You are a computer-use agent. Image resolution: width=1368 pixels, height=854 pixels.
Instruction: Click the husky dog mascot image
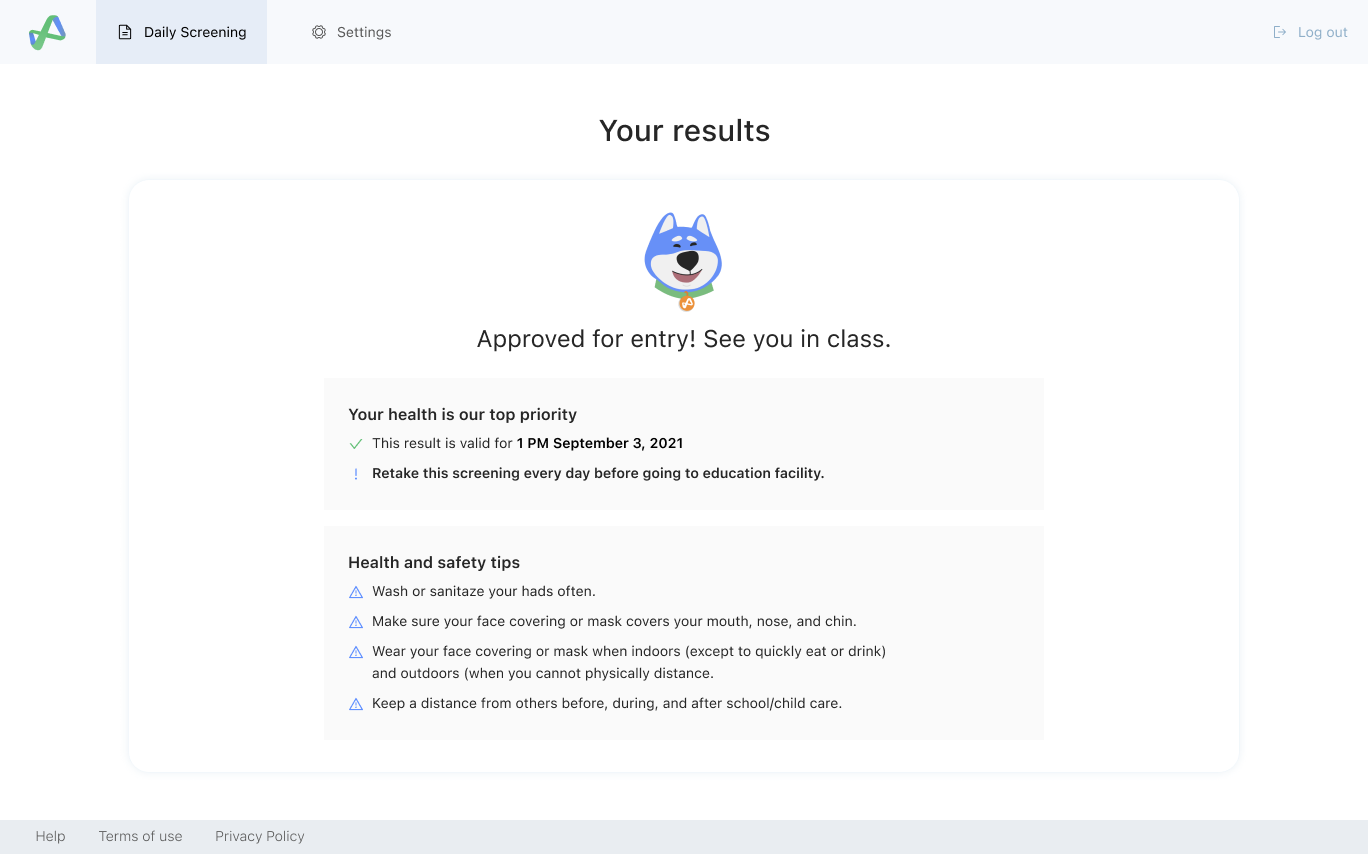(x=684, y=261)
